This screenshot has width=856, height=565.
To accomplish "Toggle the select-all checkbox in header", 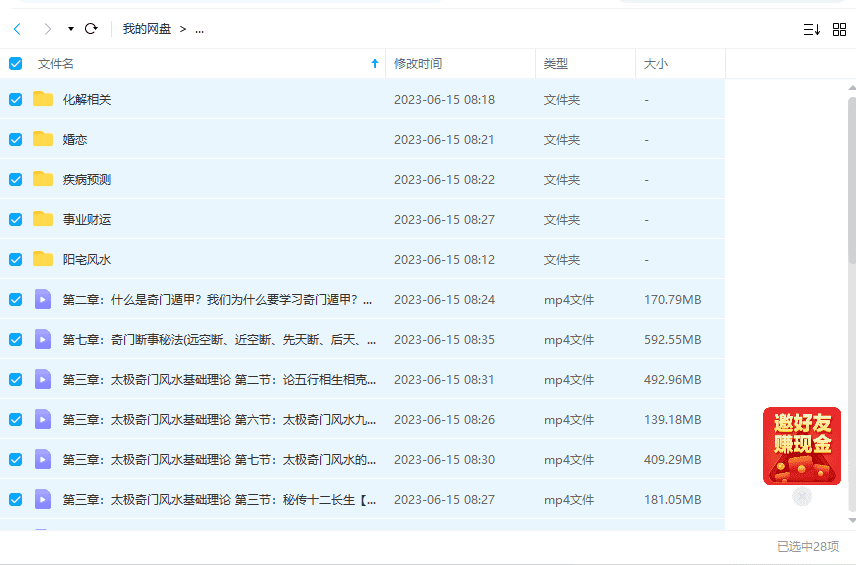I will point(16,64).
